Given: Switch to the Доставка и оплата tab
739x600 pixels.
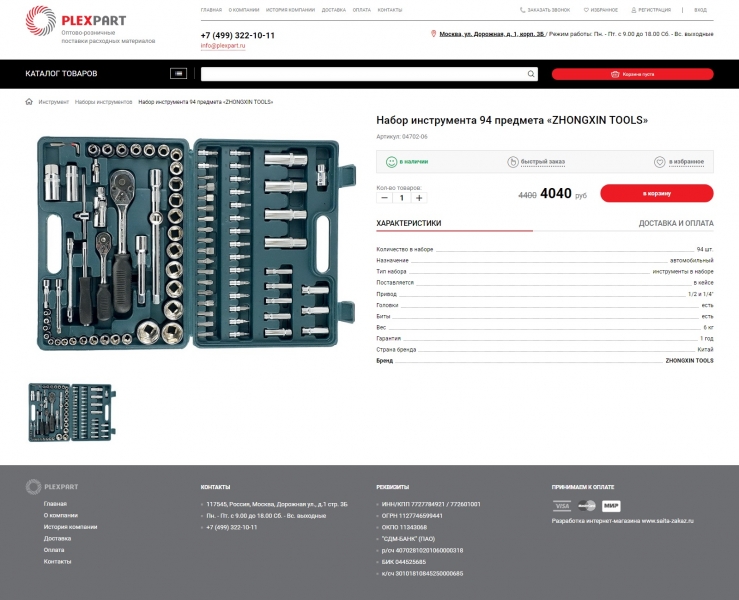Looking at the screenshot, I should [676, 223].
